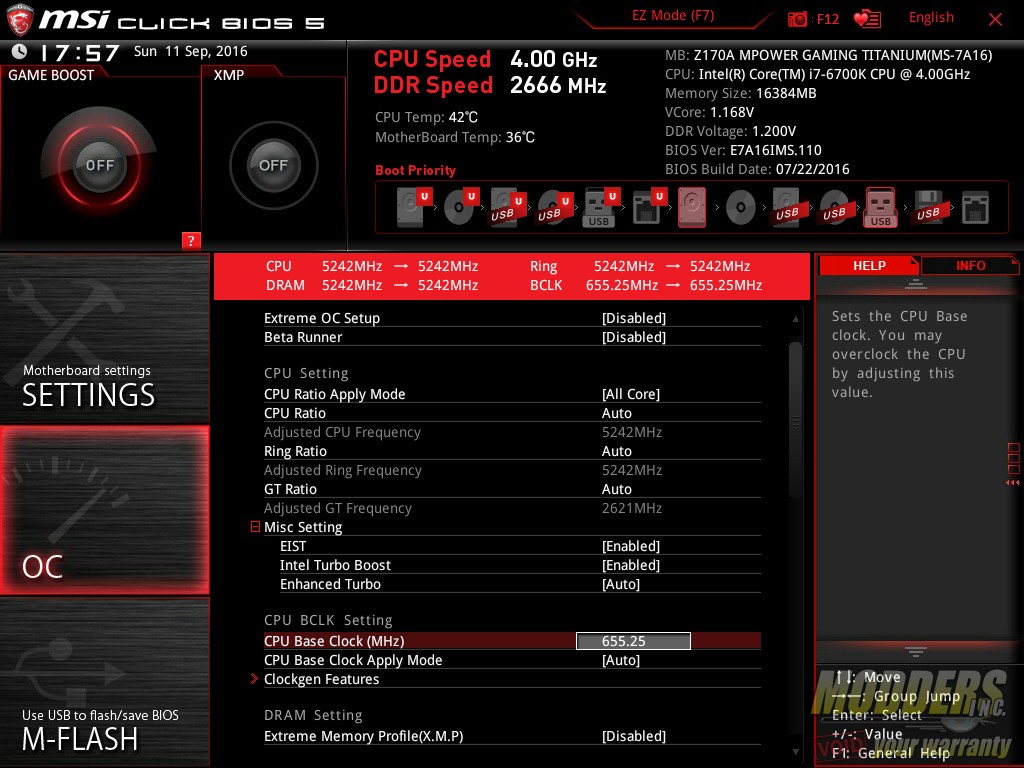
Task: Open the SETTINGS motherboard settings section
Action: coord(104,338)
